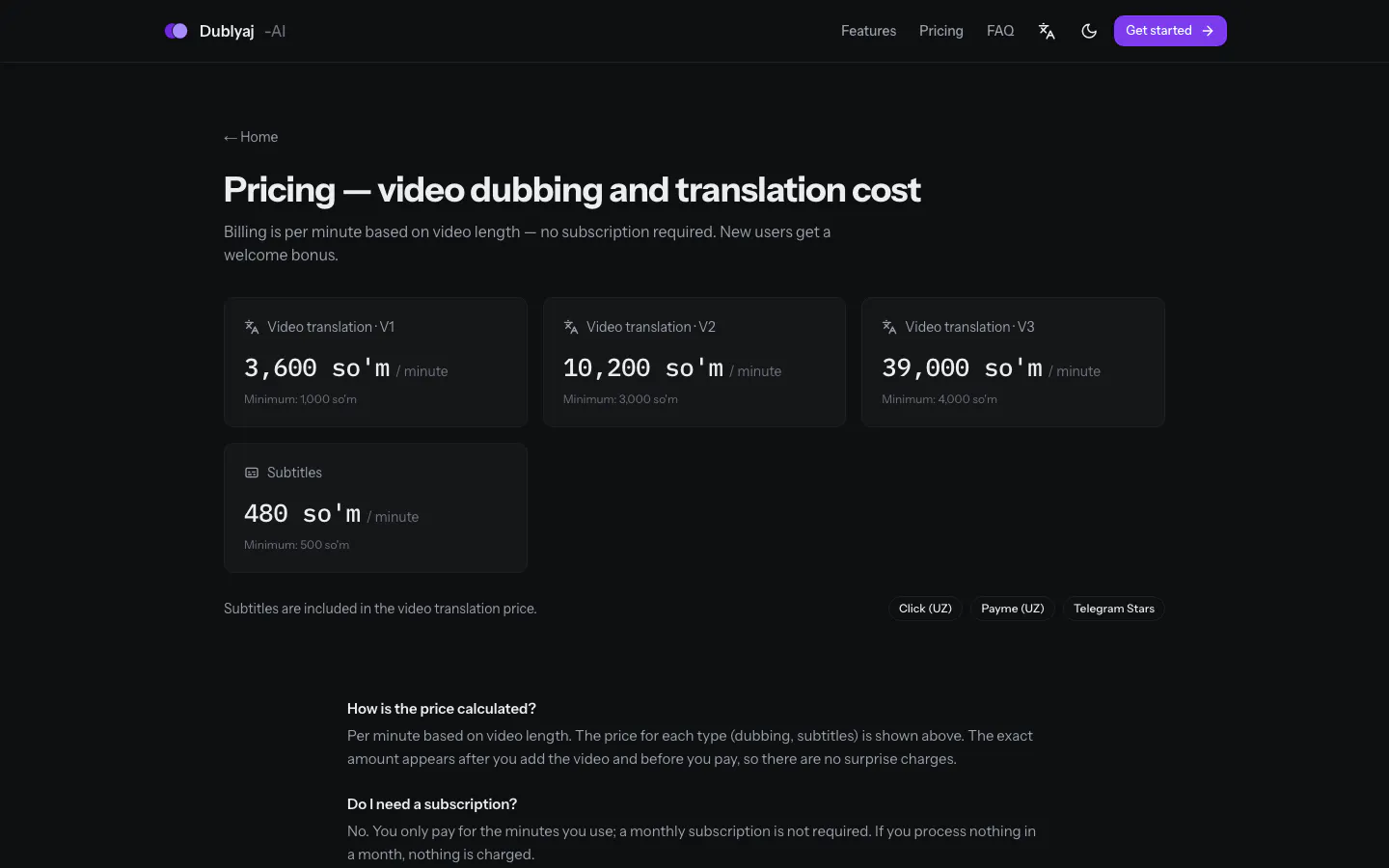Click the Get started button

pos(1170,31)
